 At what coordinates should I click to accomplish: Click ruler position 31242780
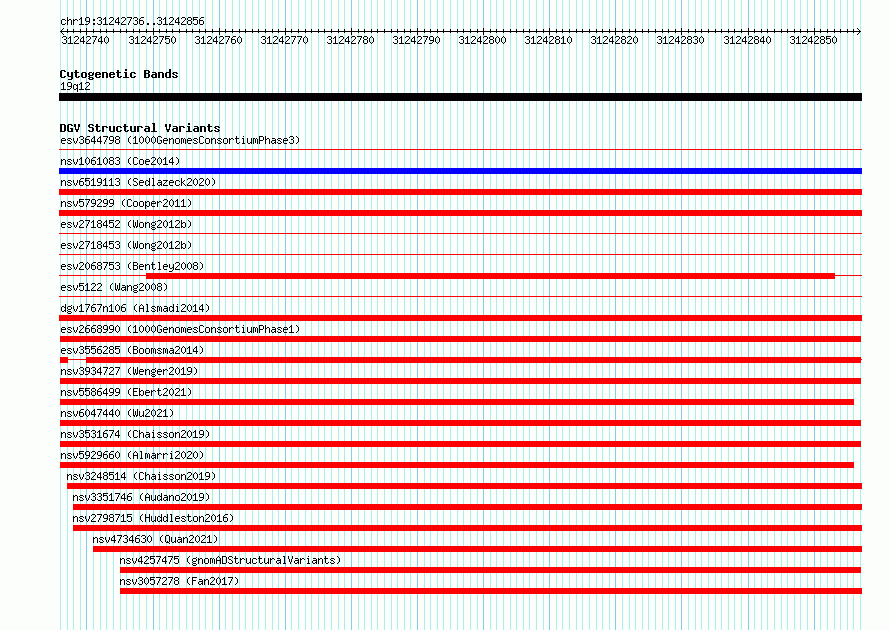350,40
